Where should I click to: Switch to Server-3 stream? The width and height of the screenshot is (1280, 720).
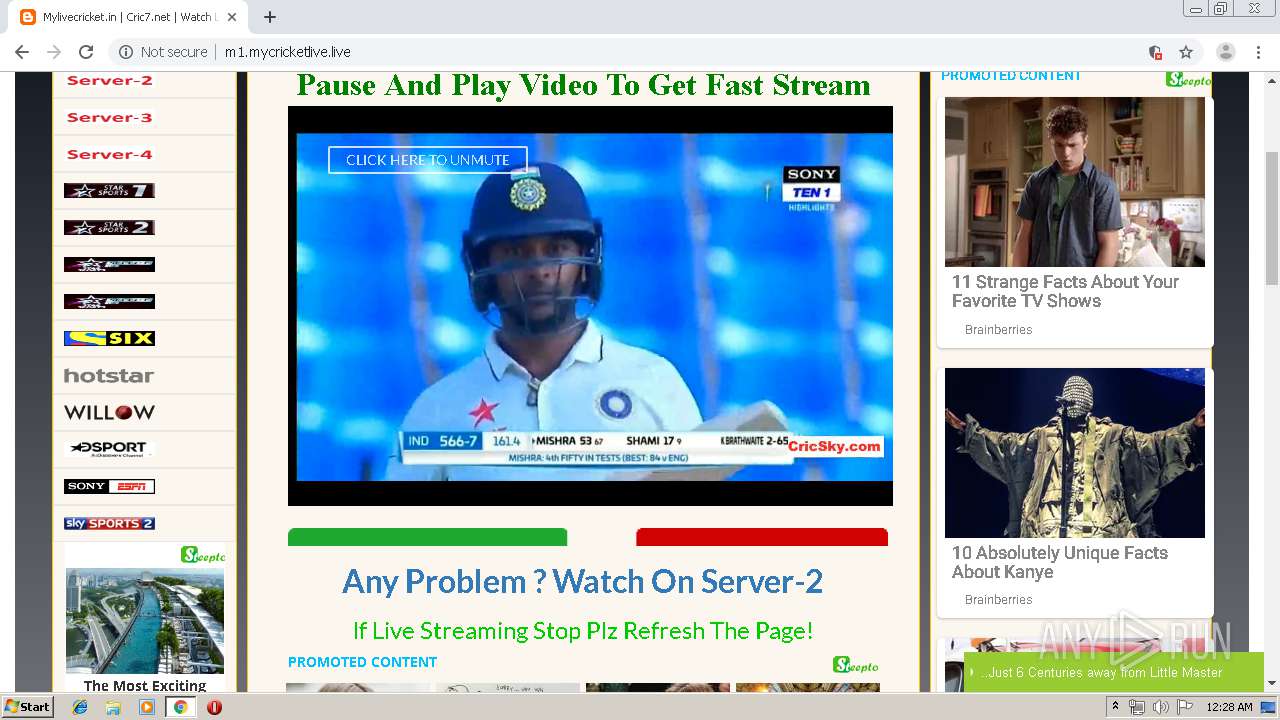109,117
